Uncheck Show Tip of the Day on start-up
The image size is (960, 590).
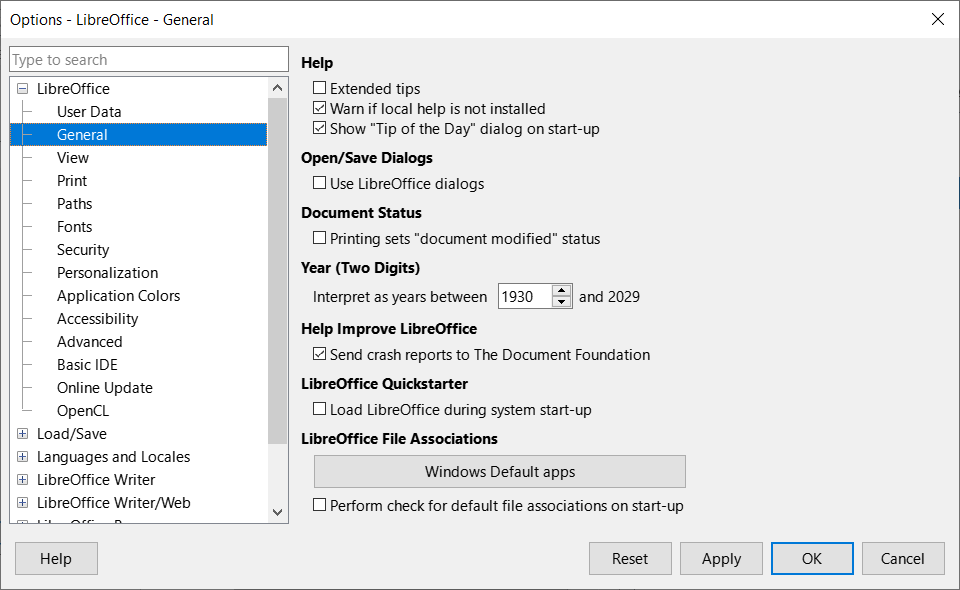320,128
